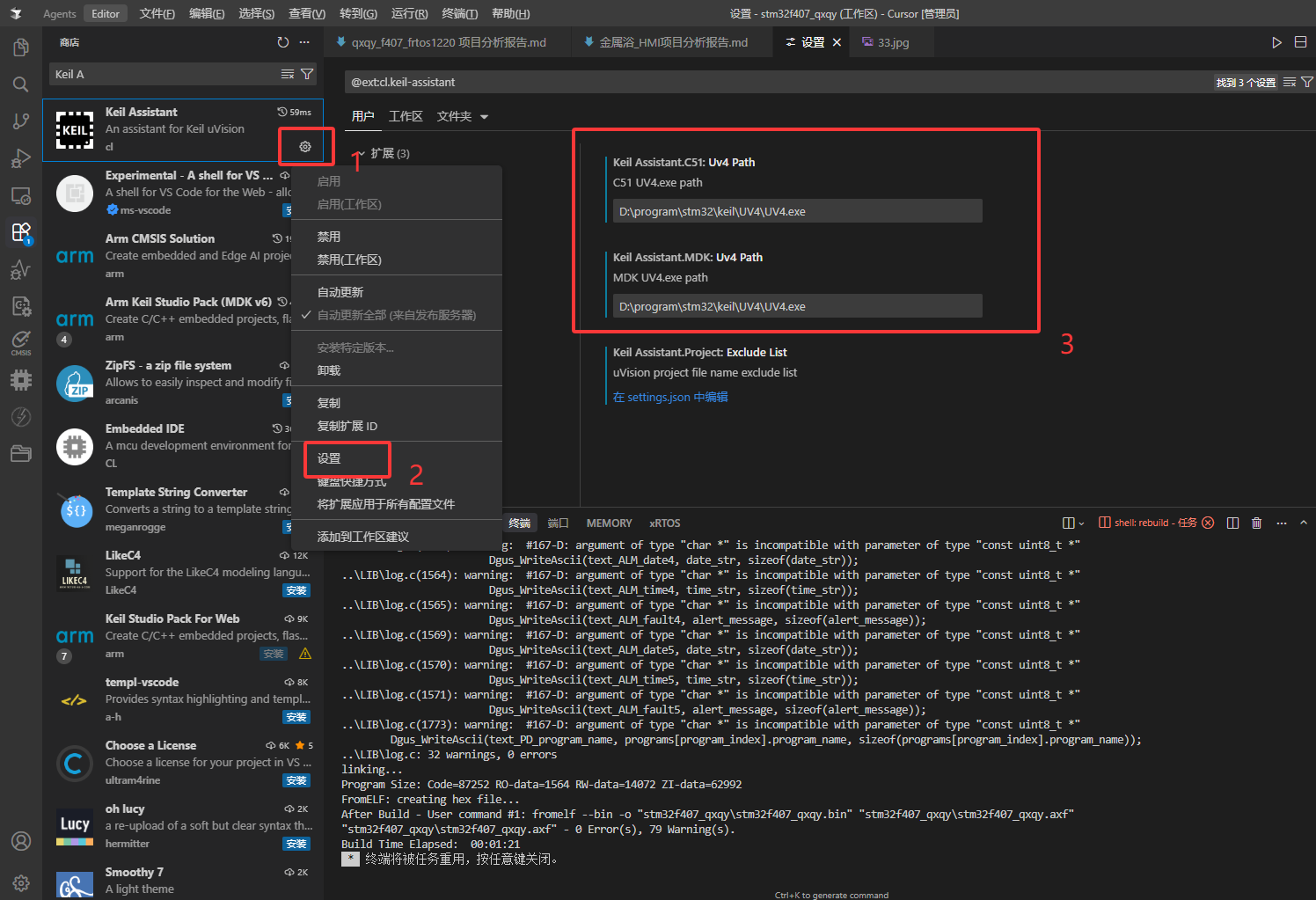The image size is (1316, 900).
Task: Open more actions in terminal panel
Action: (1281, 523)
